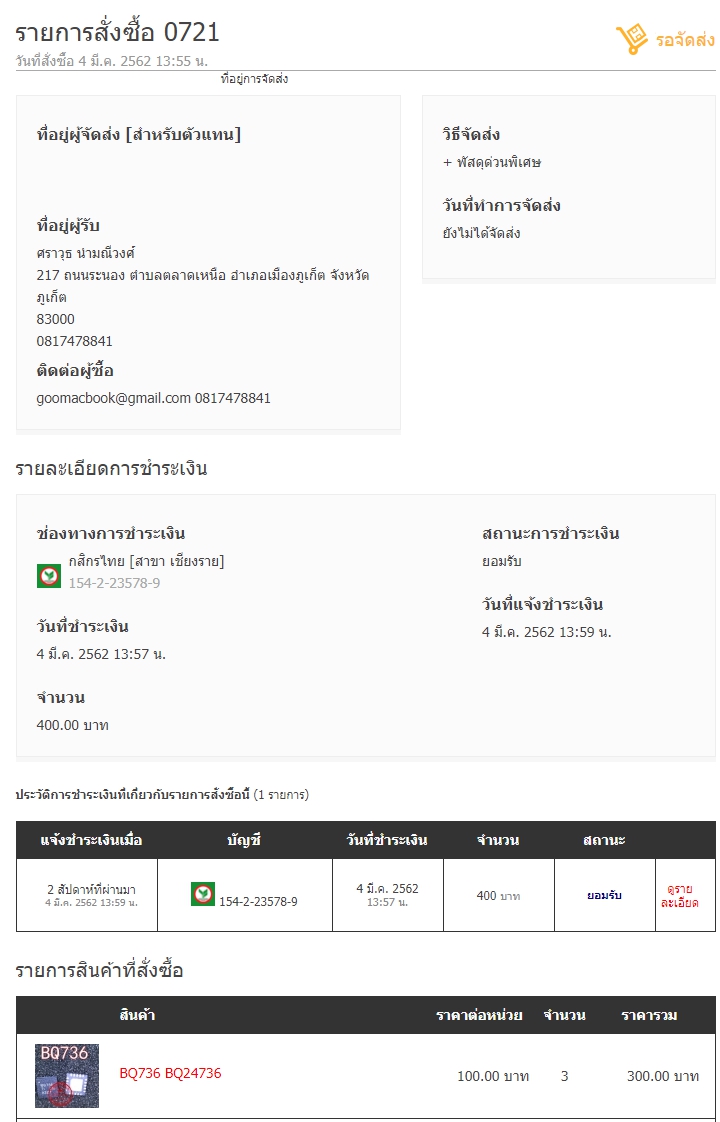Click the ยอมรับ status in history table

(604, 895)
